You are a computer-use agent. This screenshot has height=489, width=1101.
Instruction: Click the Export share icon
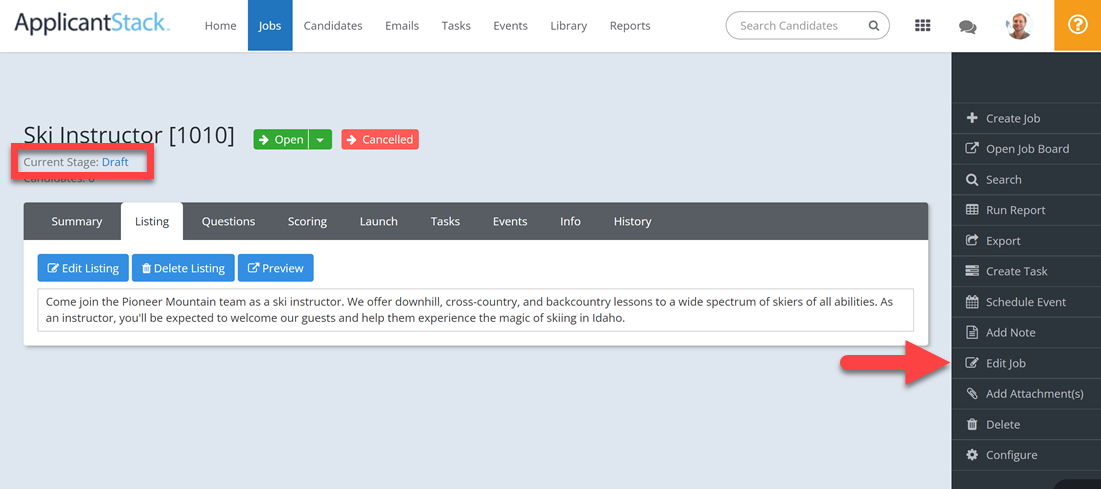pyautogui.click(x=972, y=240)
